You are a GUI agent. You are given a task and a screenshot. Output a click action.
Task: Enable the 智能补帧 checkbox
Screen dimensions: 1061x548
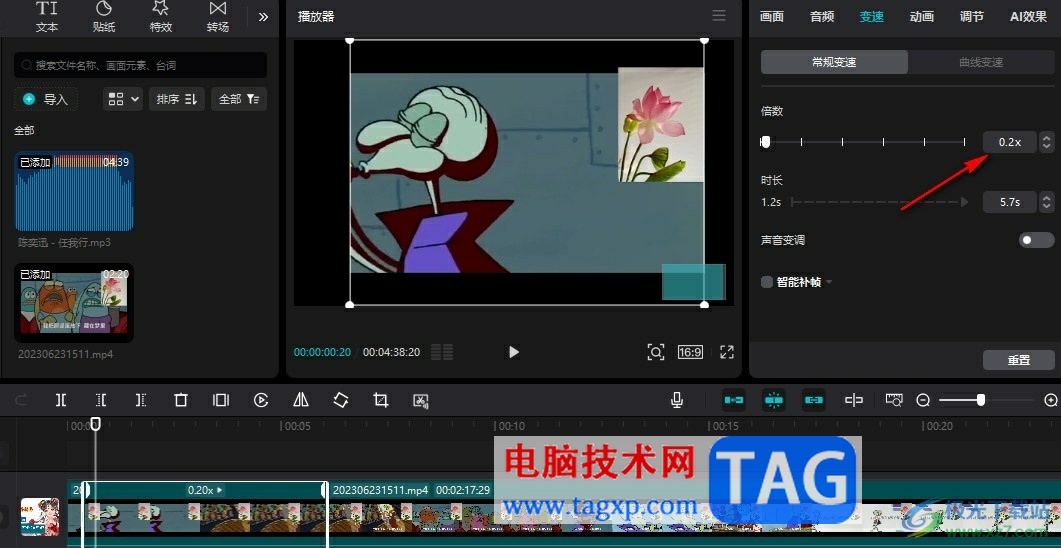(x=767, y=282)
